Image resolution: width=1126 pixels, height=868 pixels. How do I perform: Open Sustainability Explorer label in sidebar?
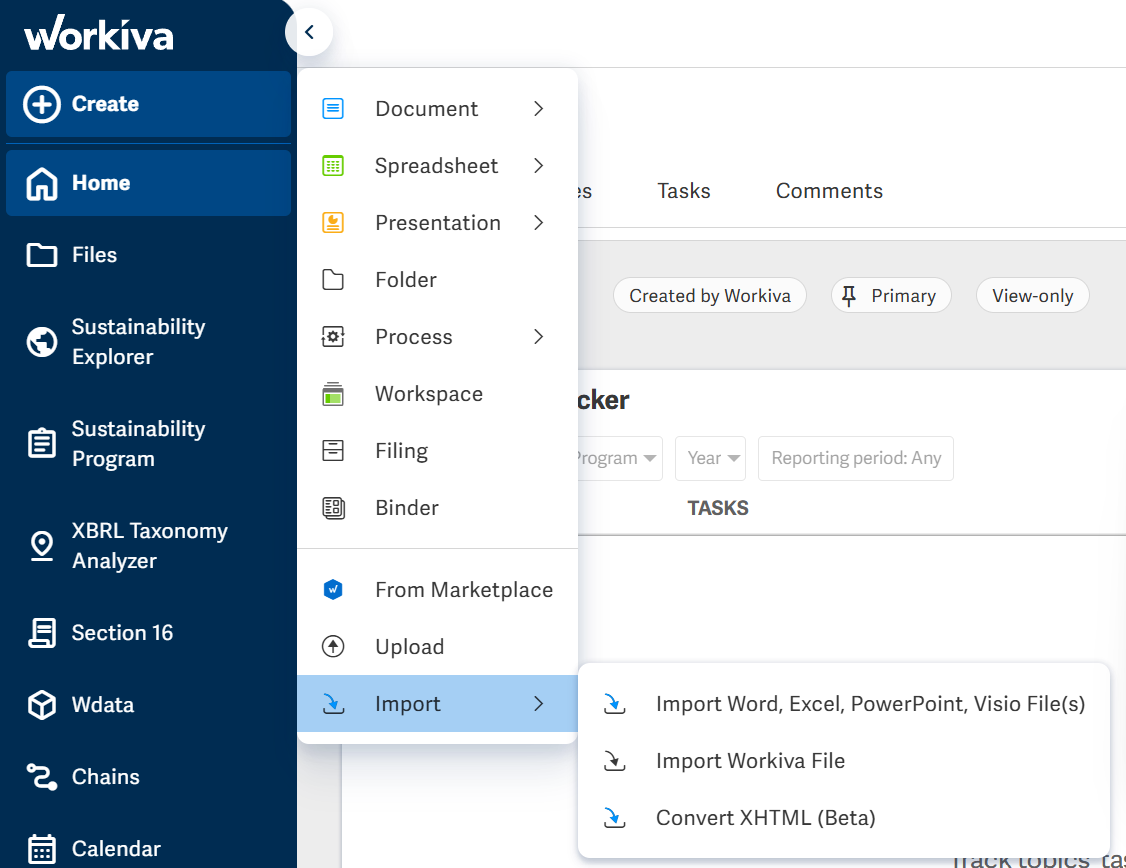139,342
